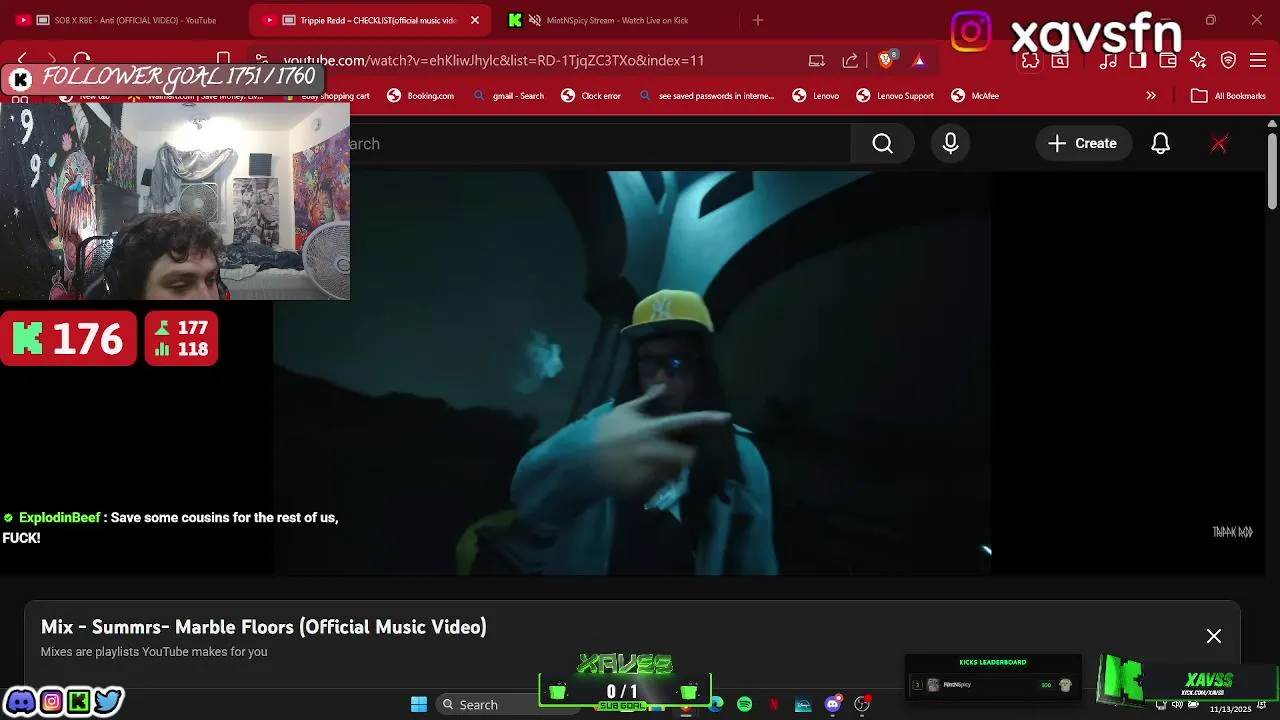The height and width of the screenshot is (720, 1280).
Task: Open the Clock error bookmark
Action: pos(591,96)
